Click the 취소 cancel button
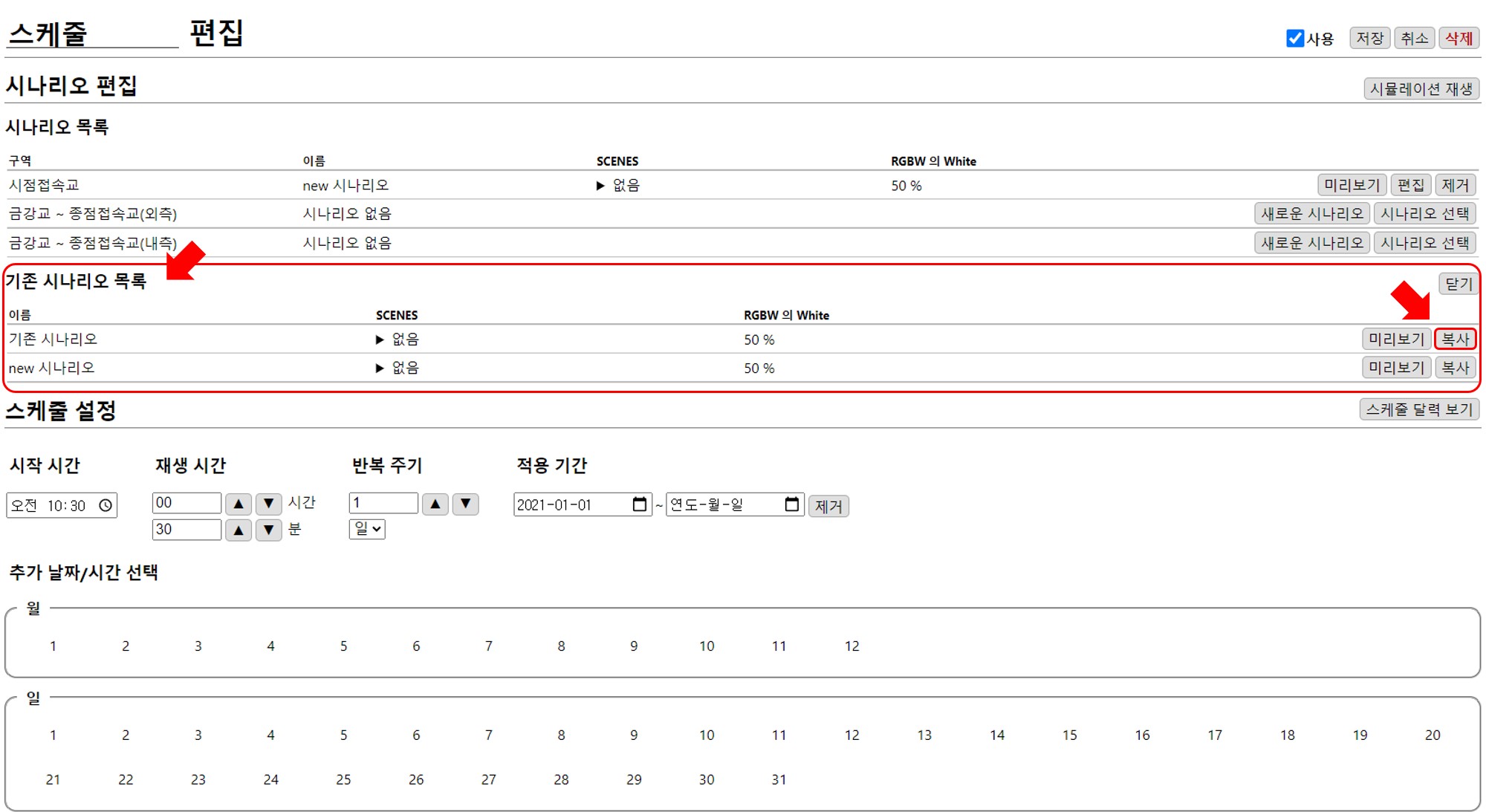The width and height of the screenshot is (1486, 812). tap(1415, 39)
